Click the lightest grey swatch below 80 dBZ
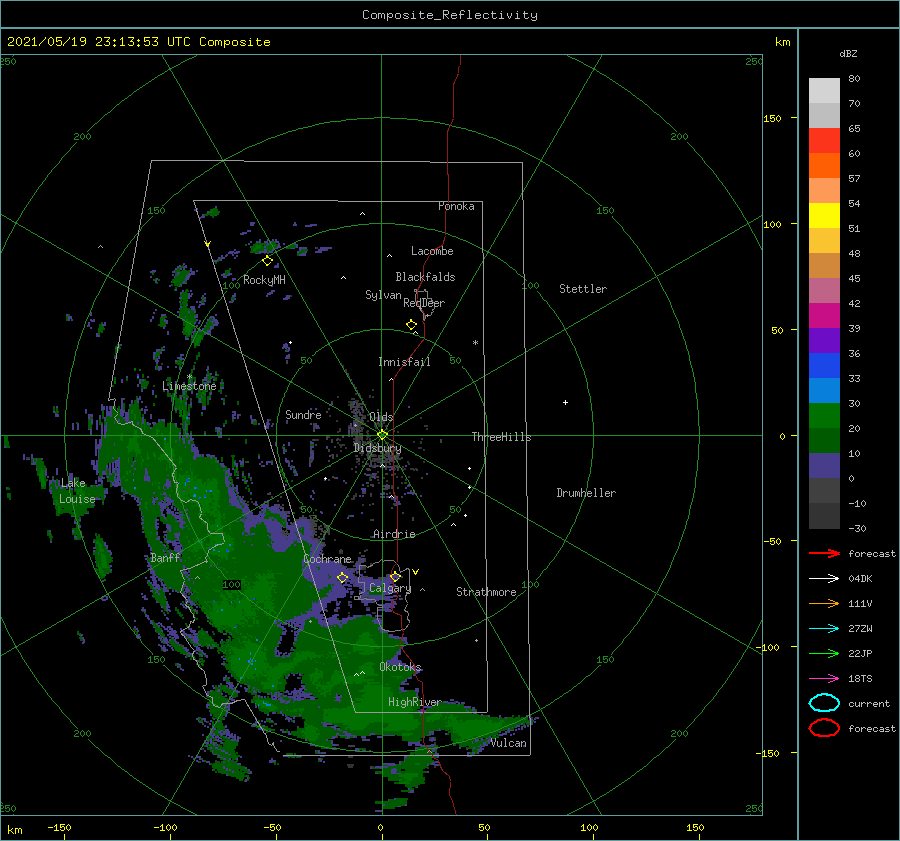 [824, 91]
